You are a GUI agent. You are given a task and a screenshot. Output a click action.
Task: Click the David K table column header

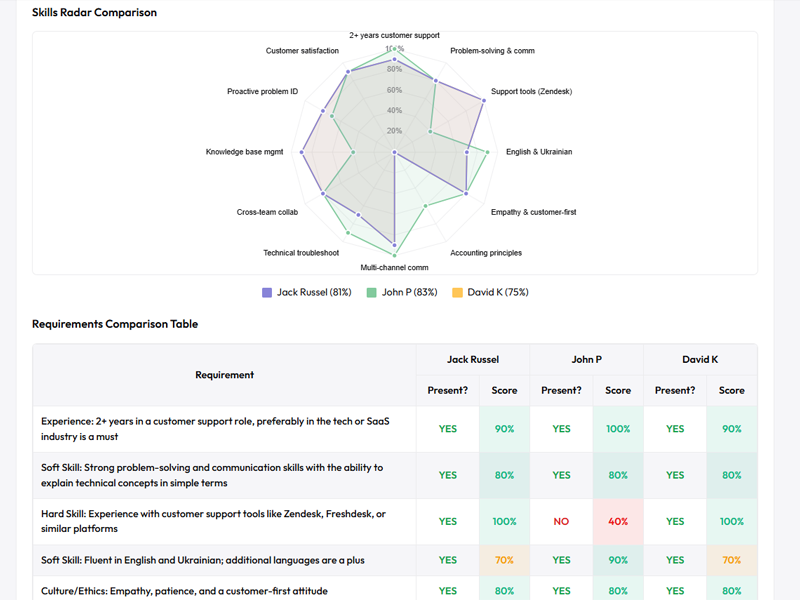pos(700,359)
